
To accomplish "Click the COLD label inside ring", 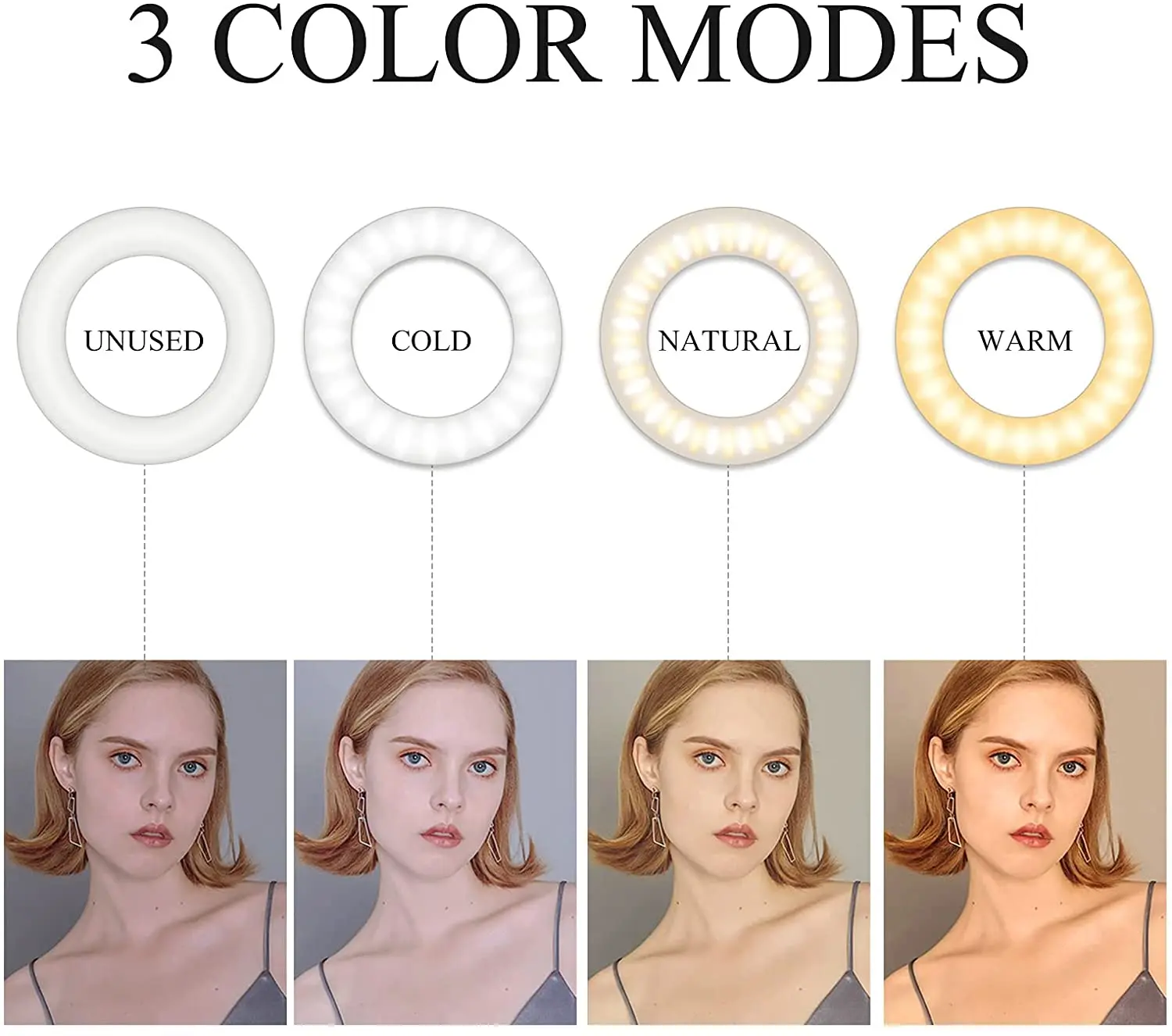I will [431, 341].
